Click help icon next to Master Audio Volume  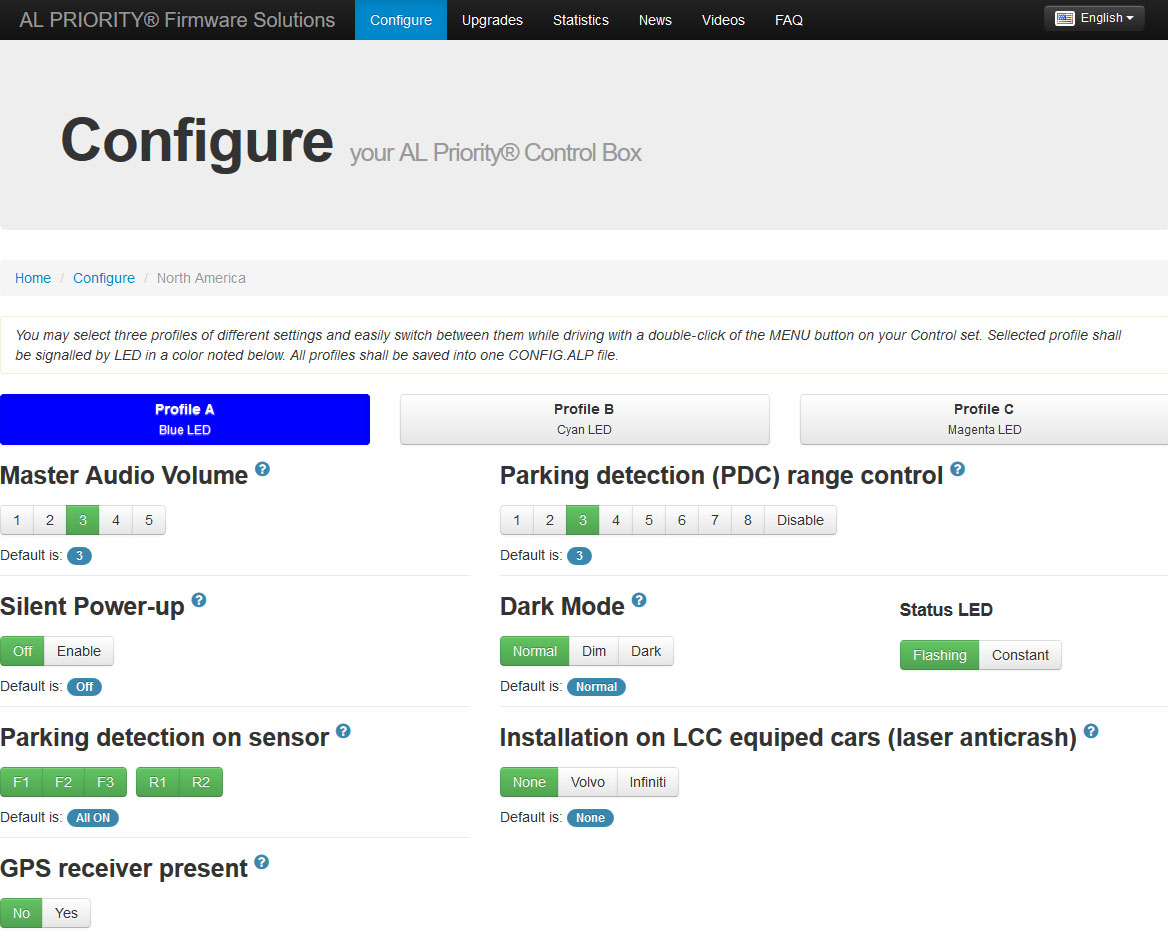[262, 469]
